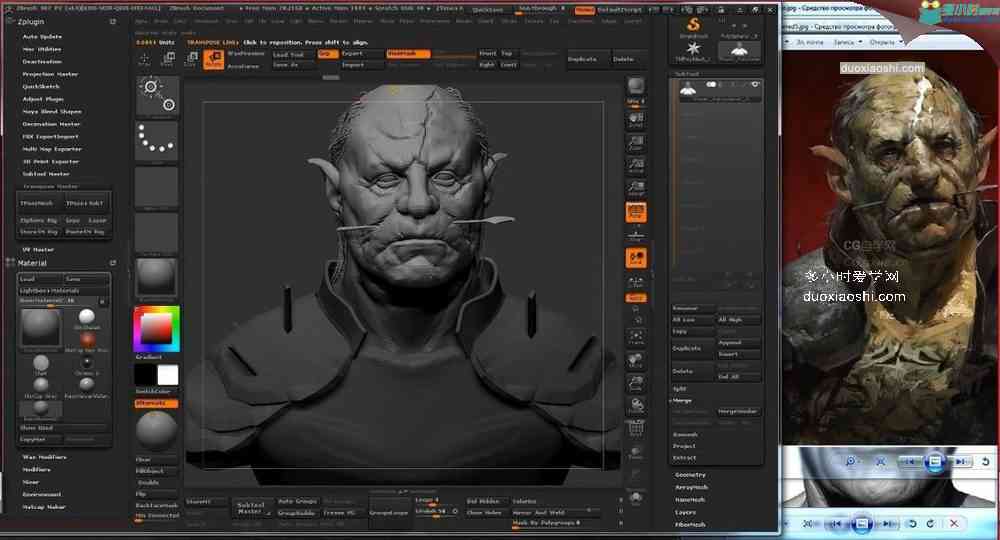Start slideshow in the upper photo viewer

(934, 460)
